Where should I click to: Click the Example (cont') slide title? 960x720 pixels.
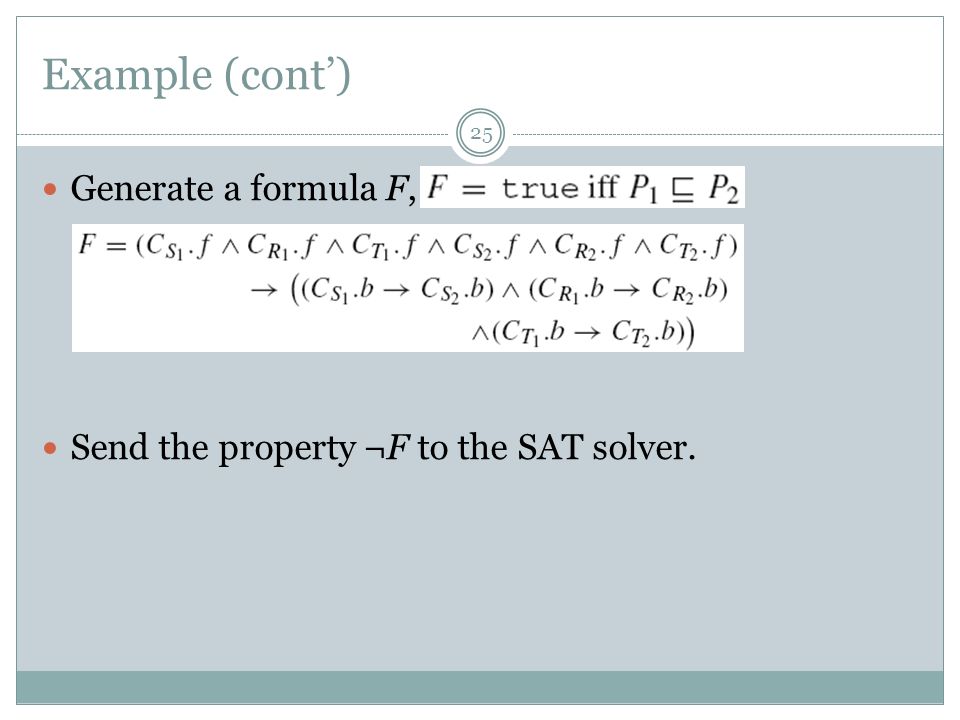point(197,75)
